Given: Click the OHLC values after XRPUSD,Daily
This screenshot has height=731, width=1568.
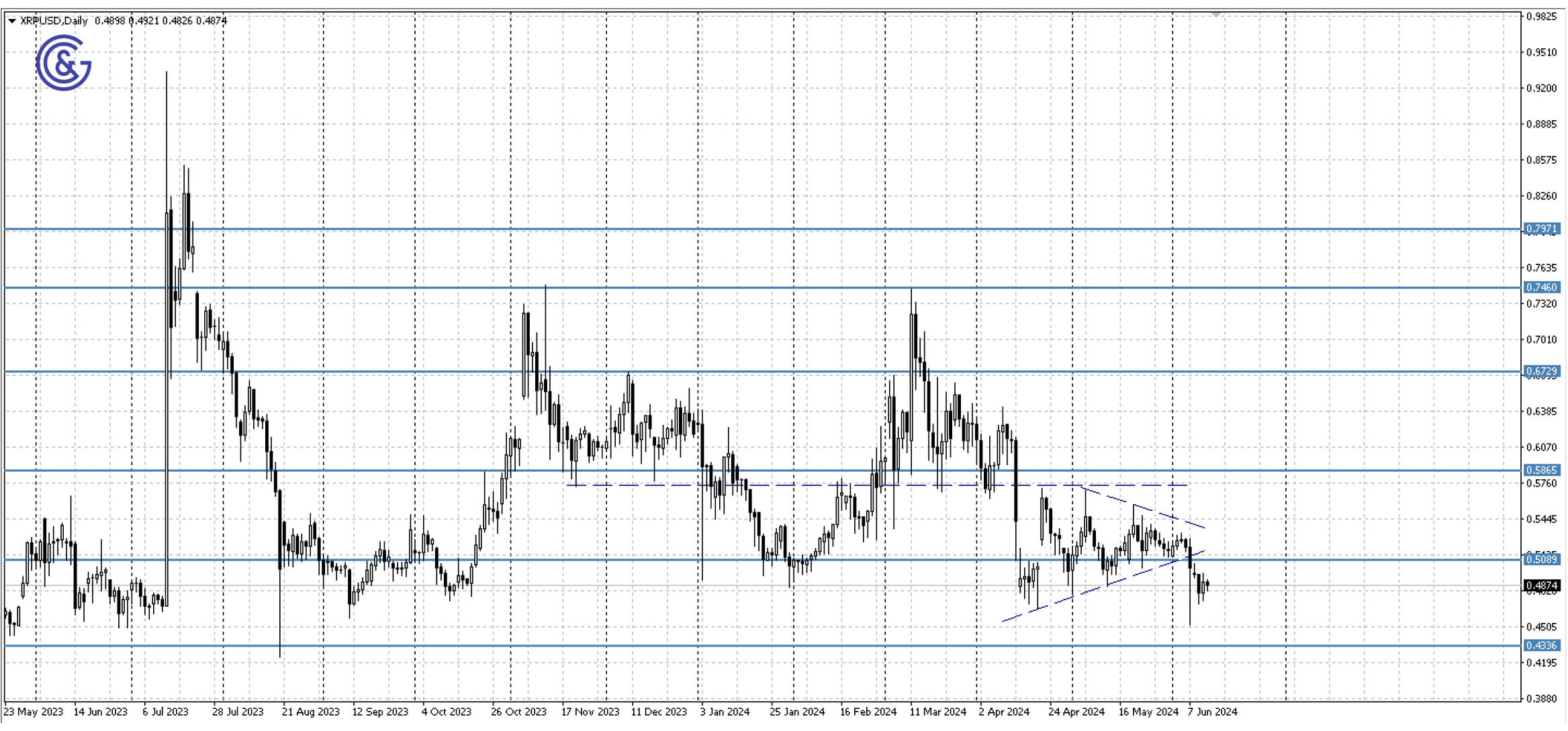Looking at the screenshot, I should pyautogui.click(x=160, y=21).
